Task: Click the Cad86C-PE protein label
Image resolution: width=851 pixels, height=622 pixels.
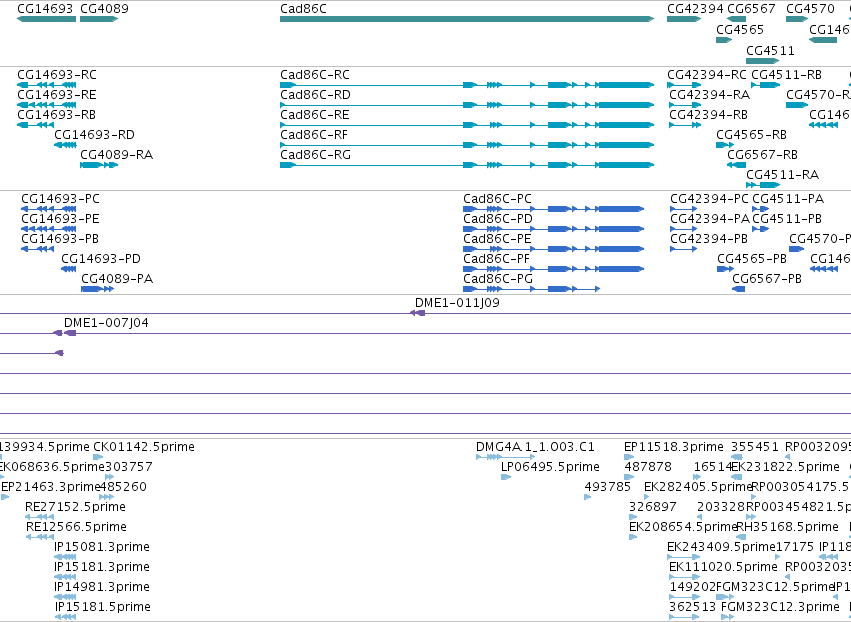Action: [x=497, y=239]
